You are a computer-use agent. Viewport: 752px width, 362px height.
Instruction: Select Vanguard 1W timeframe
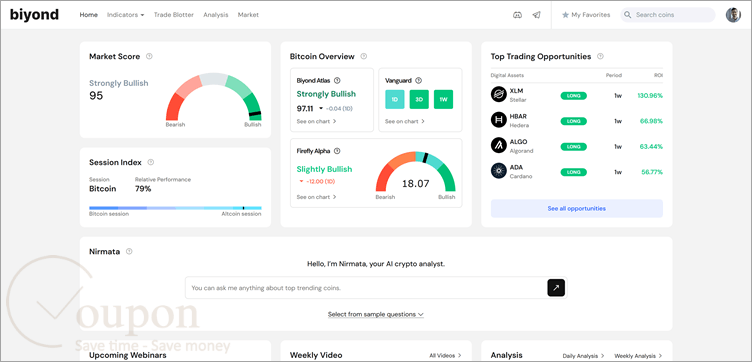click(443, 99)
